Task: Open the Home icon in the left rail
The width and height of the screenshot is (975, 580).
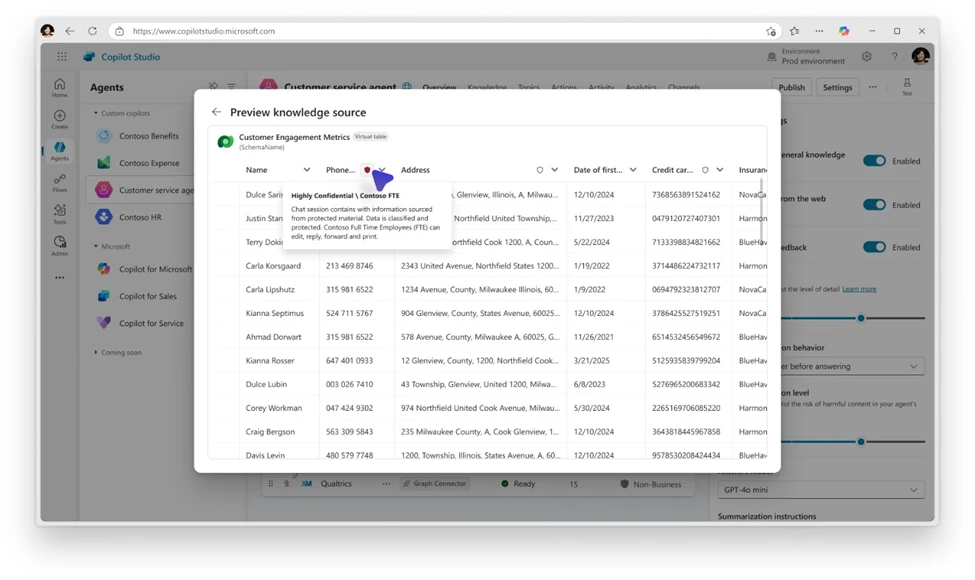Action: point(59,83)
